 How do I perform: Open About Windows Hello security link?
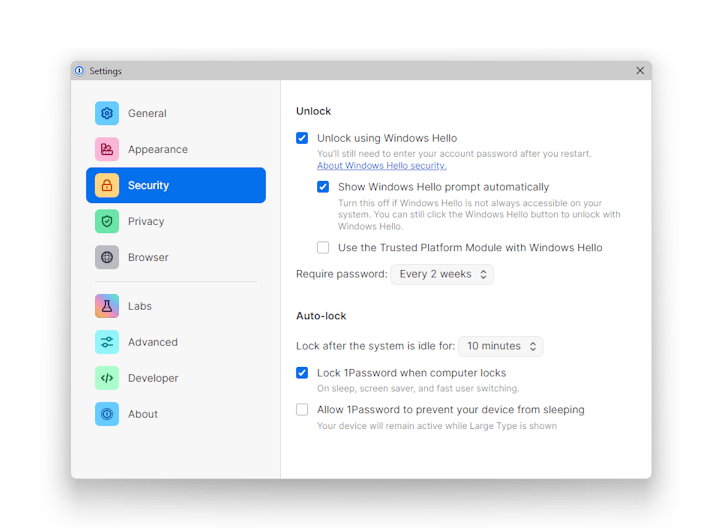(381, 165)
